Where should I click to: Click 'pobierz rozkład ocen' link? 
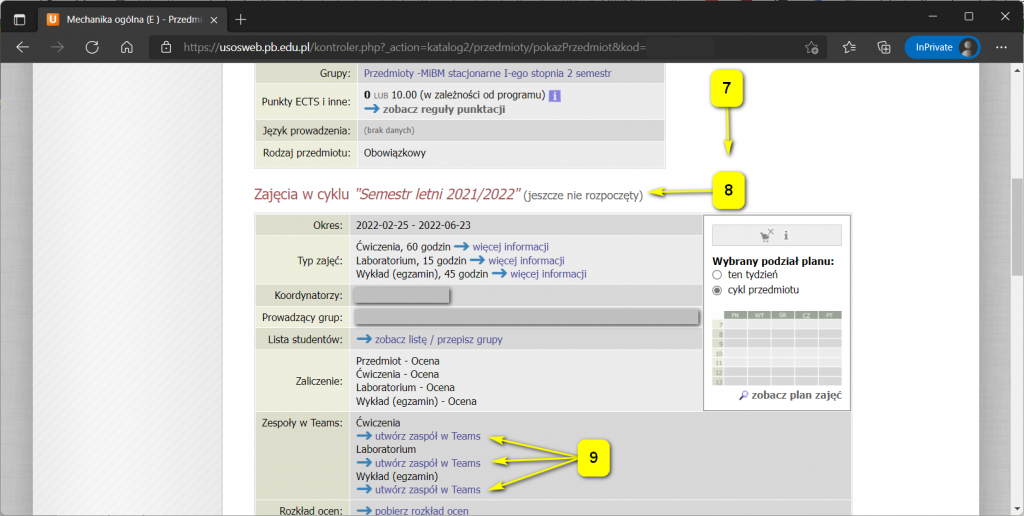(x=422, y=511)
